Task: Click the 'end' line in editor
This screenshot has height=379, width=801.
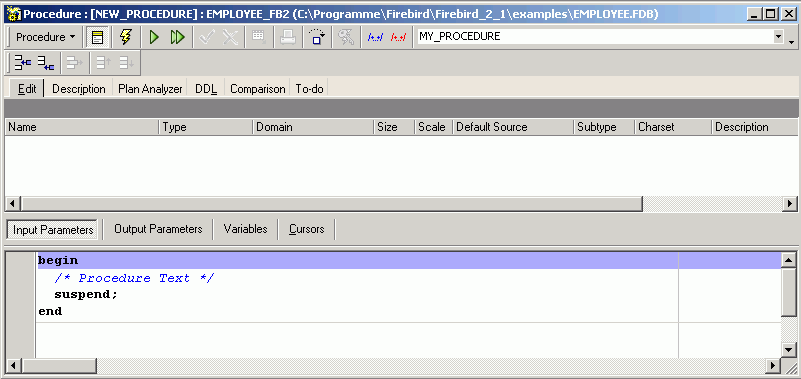Action: 50,311
